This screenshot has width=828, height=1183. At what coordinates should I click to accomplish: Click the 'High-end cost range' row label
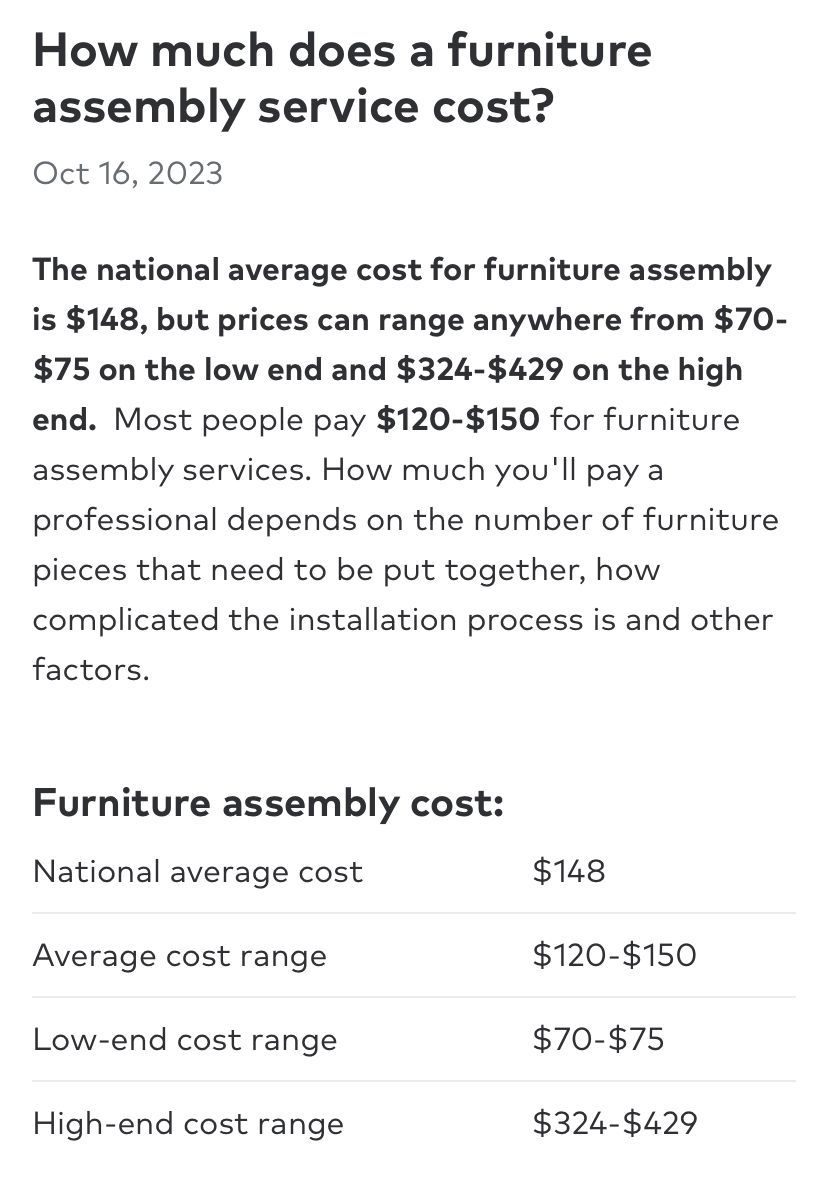click(188, 1124)
